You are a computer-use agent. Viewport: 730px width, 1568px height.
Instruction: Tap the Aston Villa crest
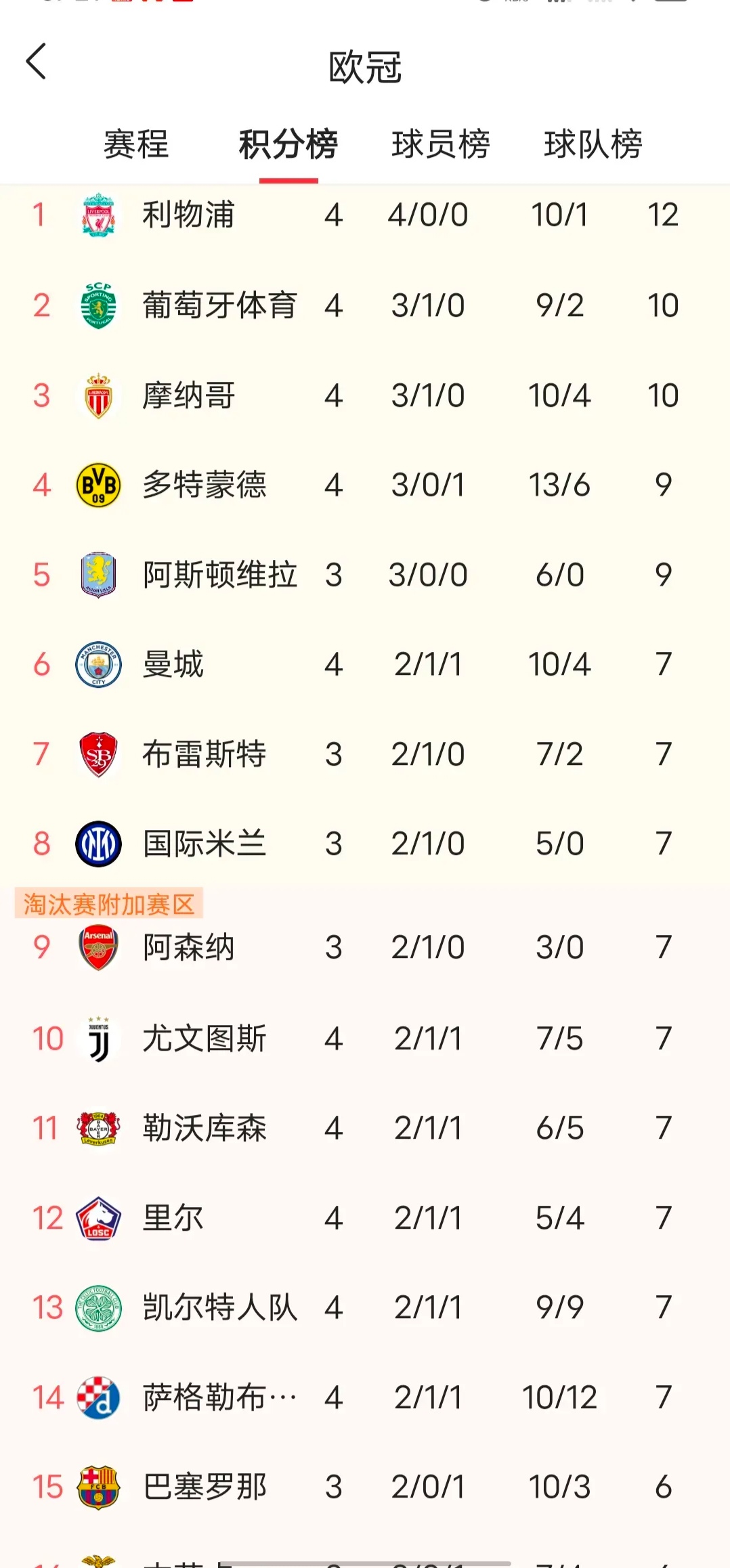[x=98, y=575]
